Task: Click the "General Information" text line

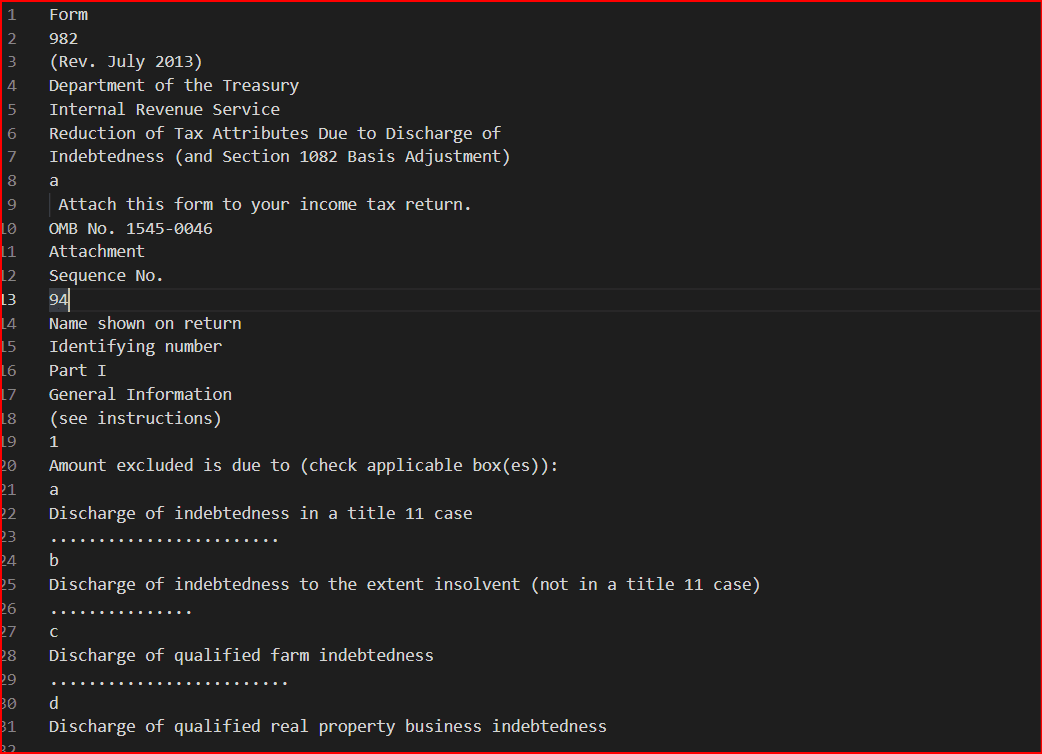Action: [140, 395]
